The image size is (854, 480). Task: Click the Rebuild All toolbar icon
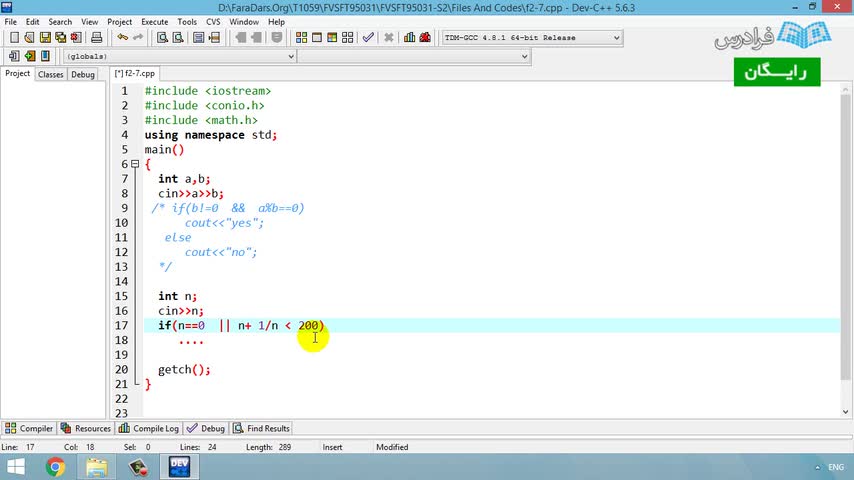click(347, 38)
